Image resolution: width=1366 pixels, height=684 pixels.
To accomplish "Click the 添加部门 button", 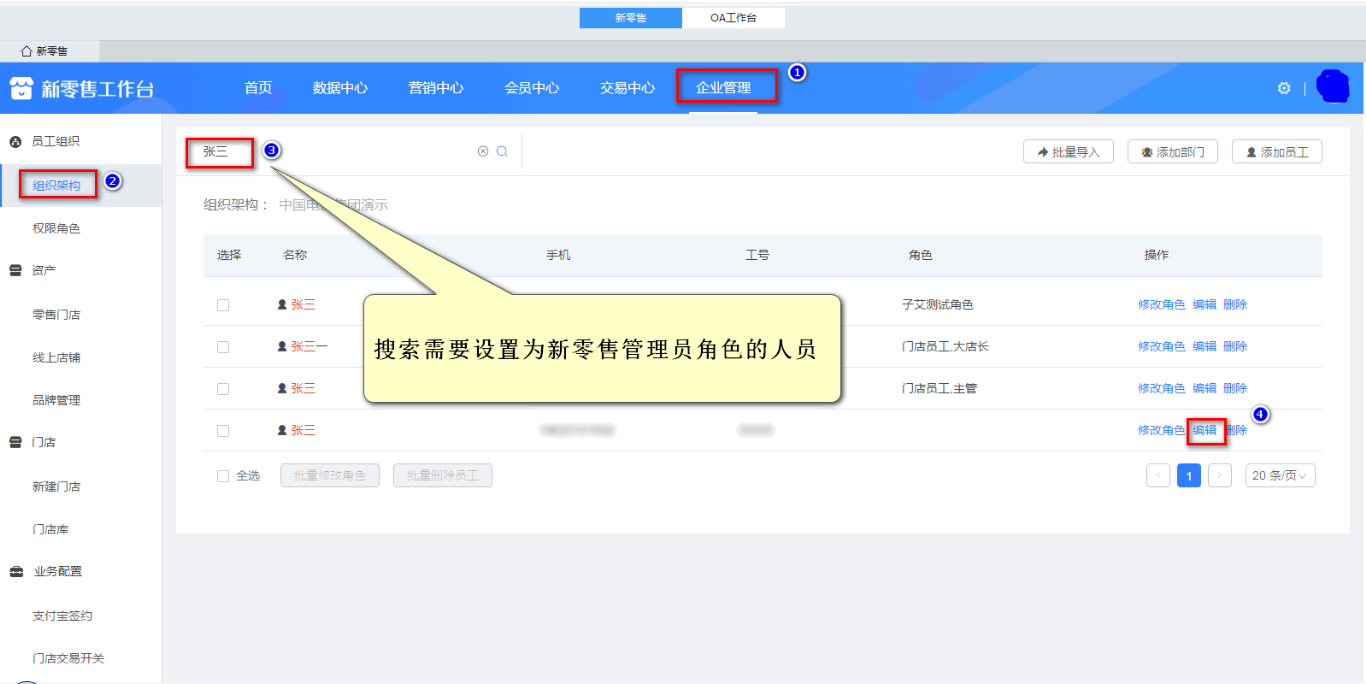I will 1172,152.
